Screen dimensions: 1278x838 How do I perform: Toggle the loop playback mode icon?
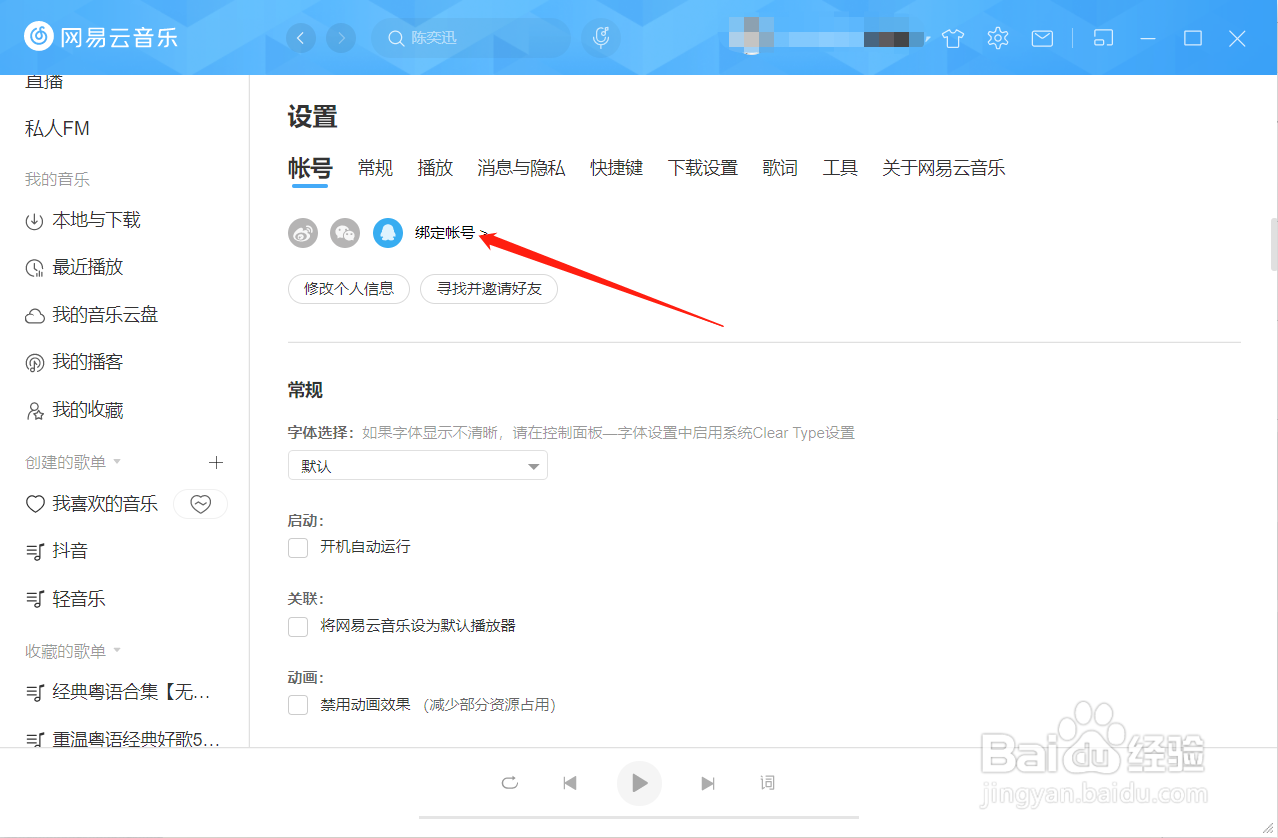point(510,783)
